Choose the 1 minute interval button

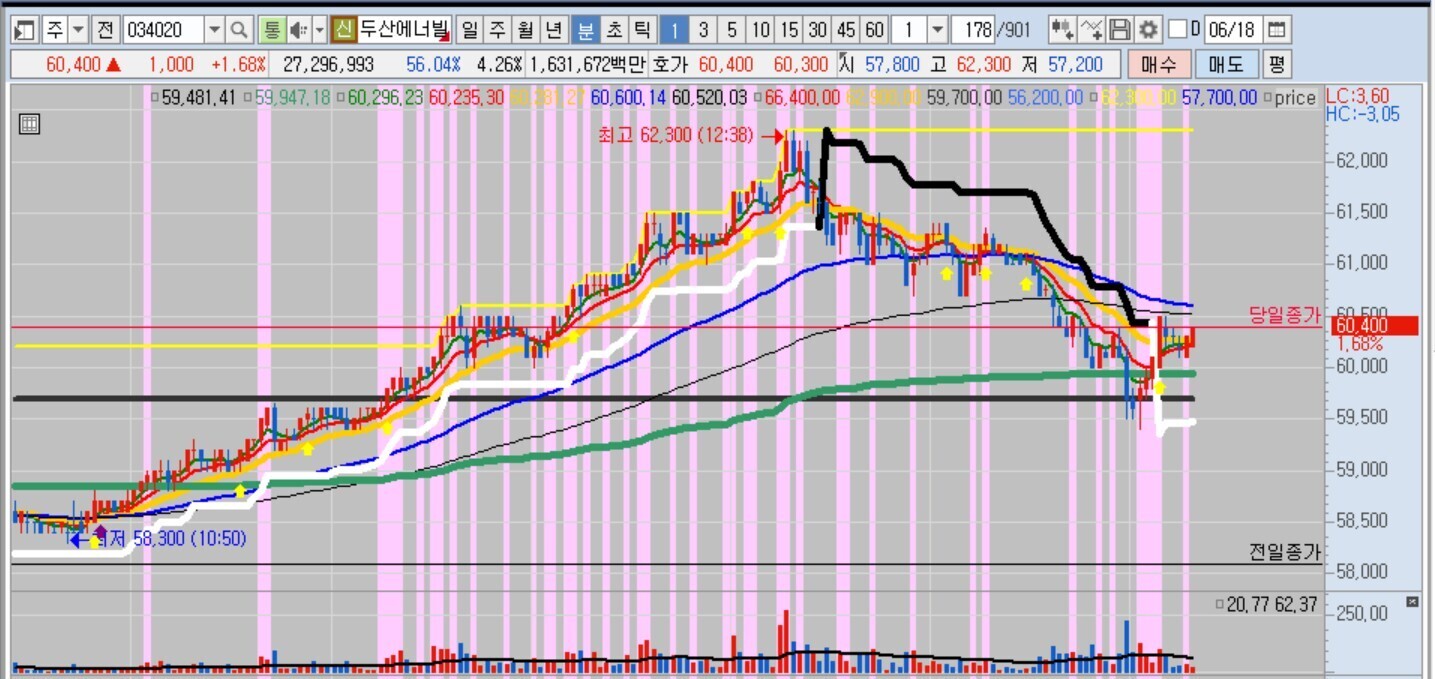[x=675, y=29]
